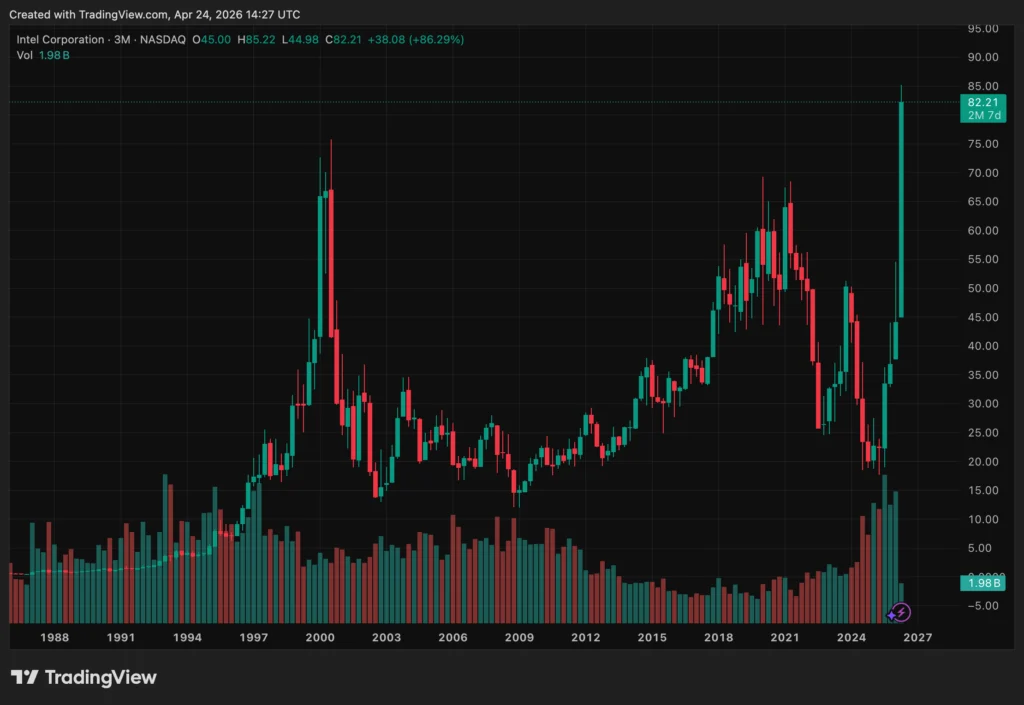This screenshot has width=1024, height=705.
Task: Click the 20.00 price axis label
Action: (x=983, y=462)
